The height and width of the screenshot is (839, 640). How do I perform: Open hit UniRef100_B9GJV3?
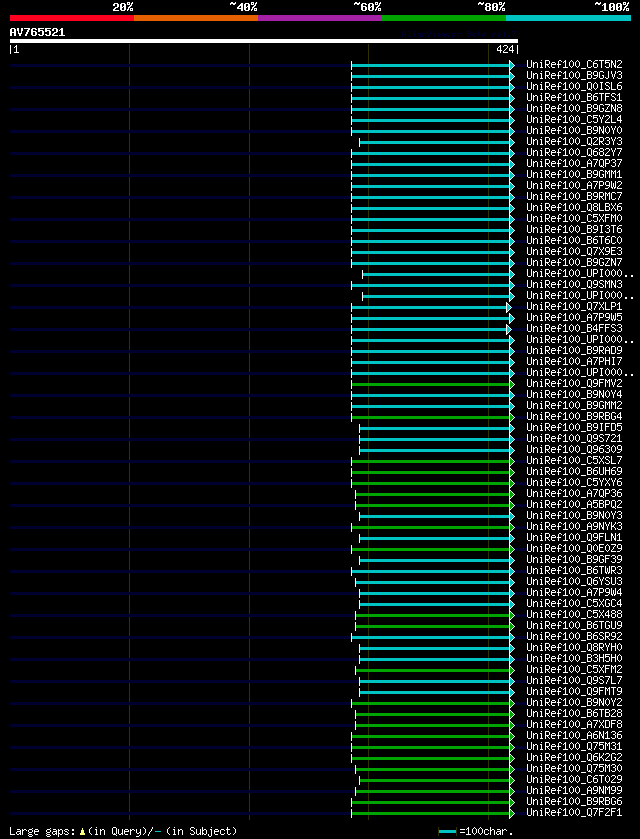574,76
